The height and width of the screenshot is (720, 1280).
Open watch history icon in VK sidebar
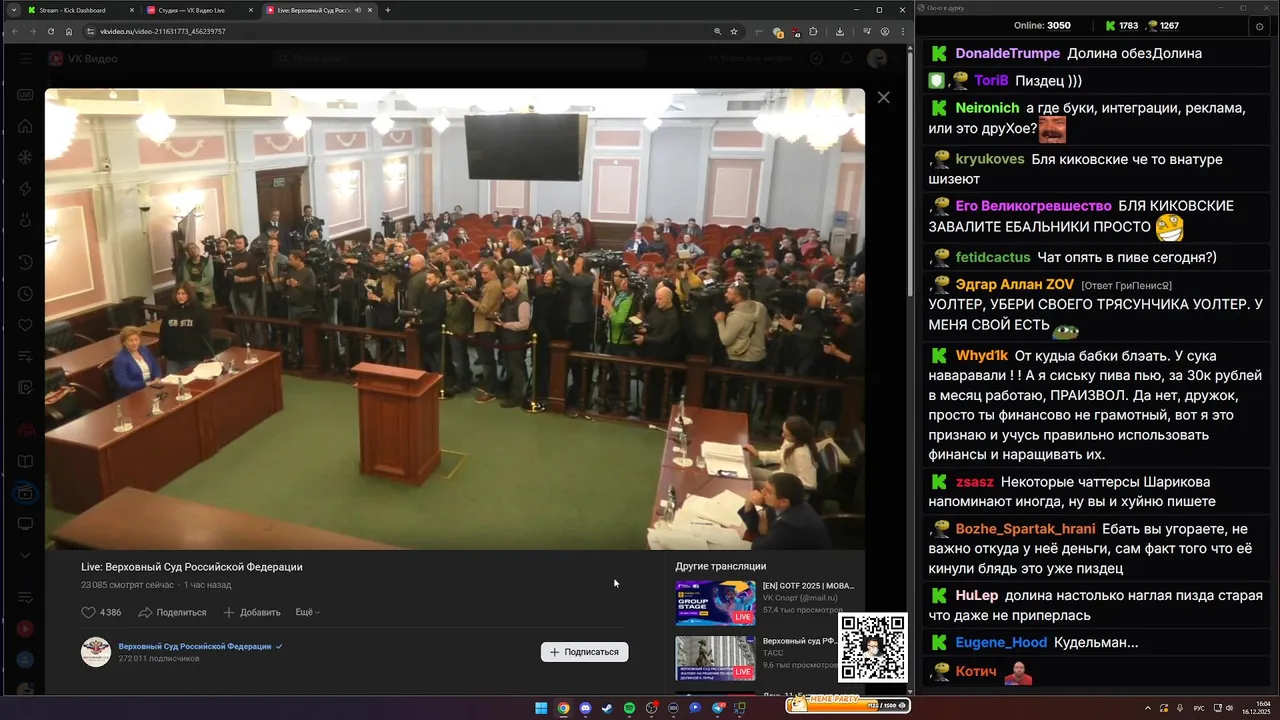click(x=25, y=262)
